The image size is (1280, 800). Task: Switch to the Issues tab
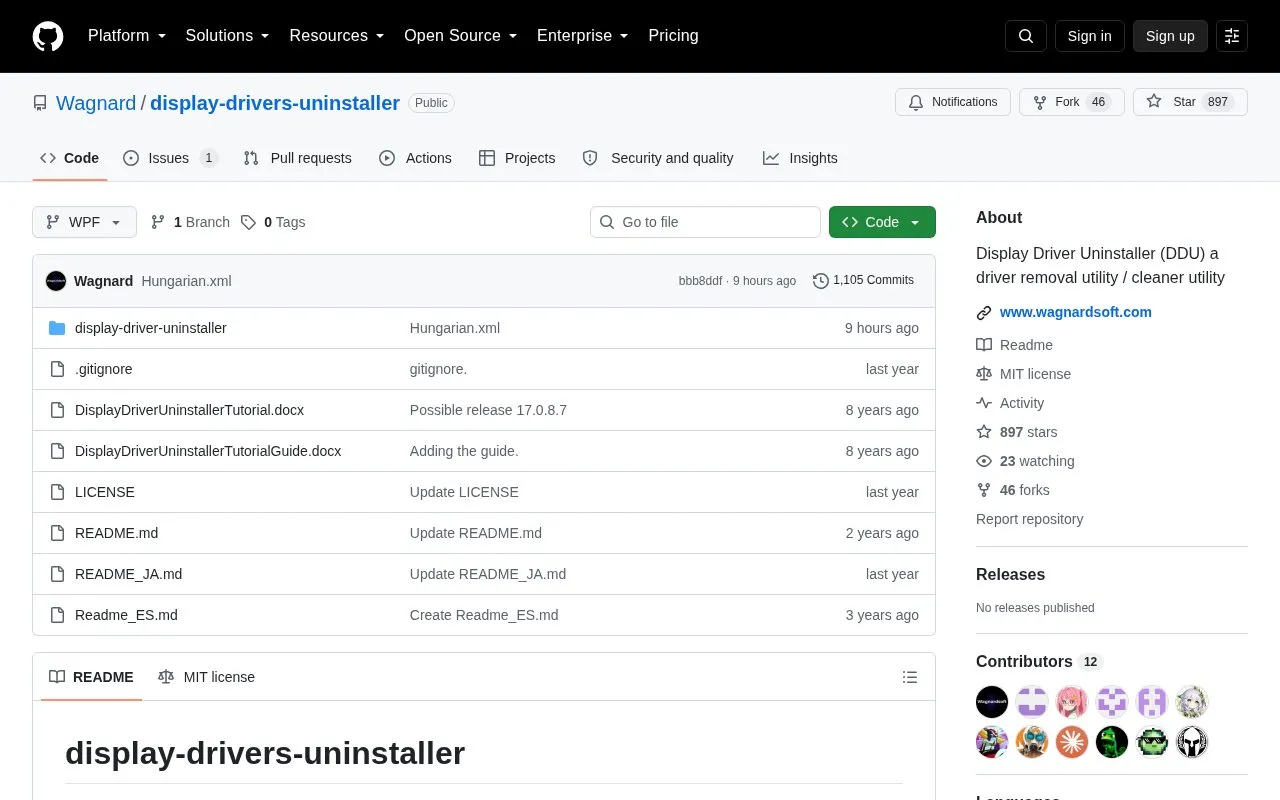(x=170, y=158)
